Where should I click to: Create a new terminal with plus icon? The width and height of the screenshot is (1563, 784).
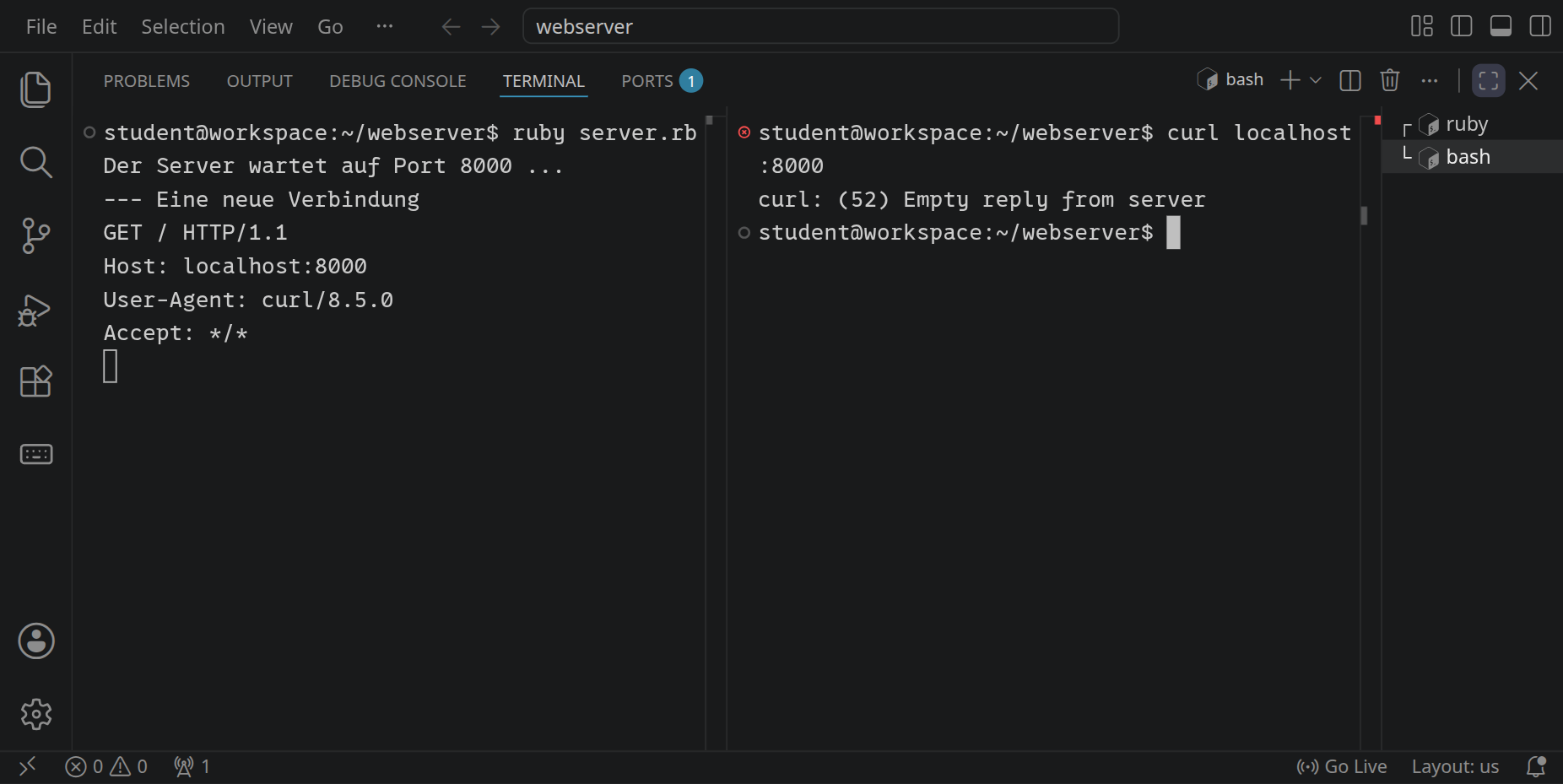1290,80
